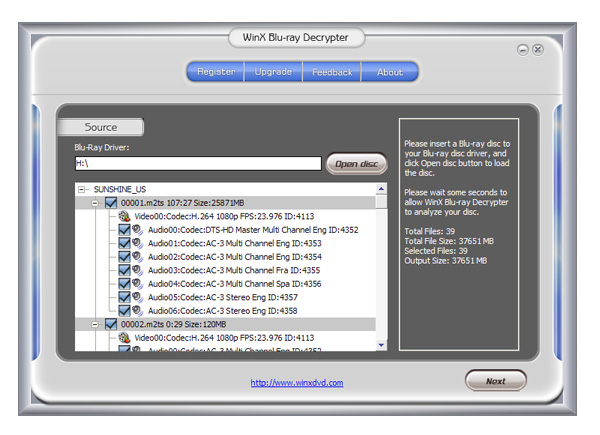Open the Register menu button
Image resolution: width=600 pixels, height=435 pixels.
click(x=216, y=72)
